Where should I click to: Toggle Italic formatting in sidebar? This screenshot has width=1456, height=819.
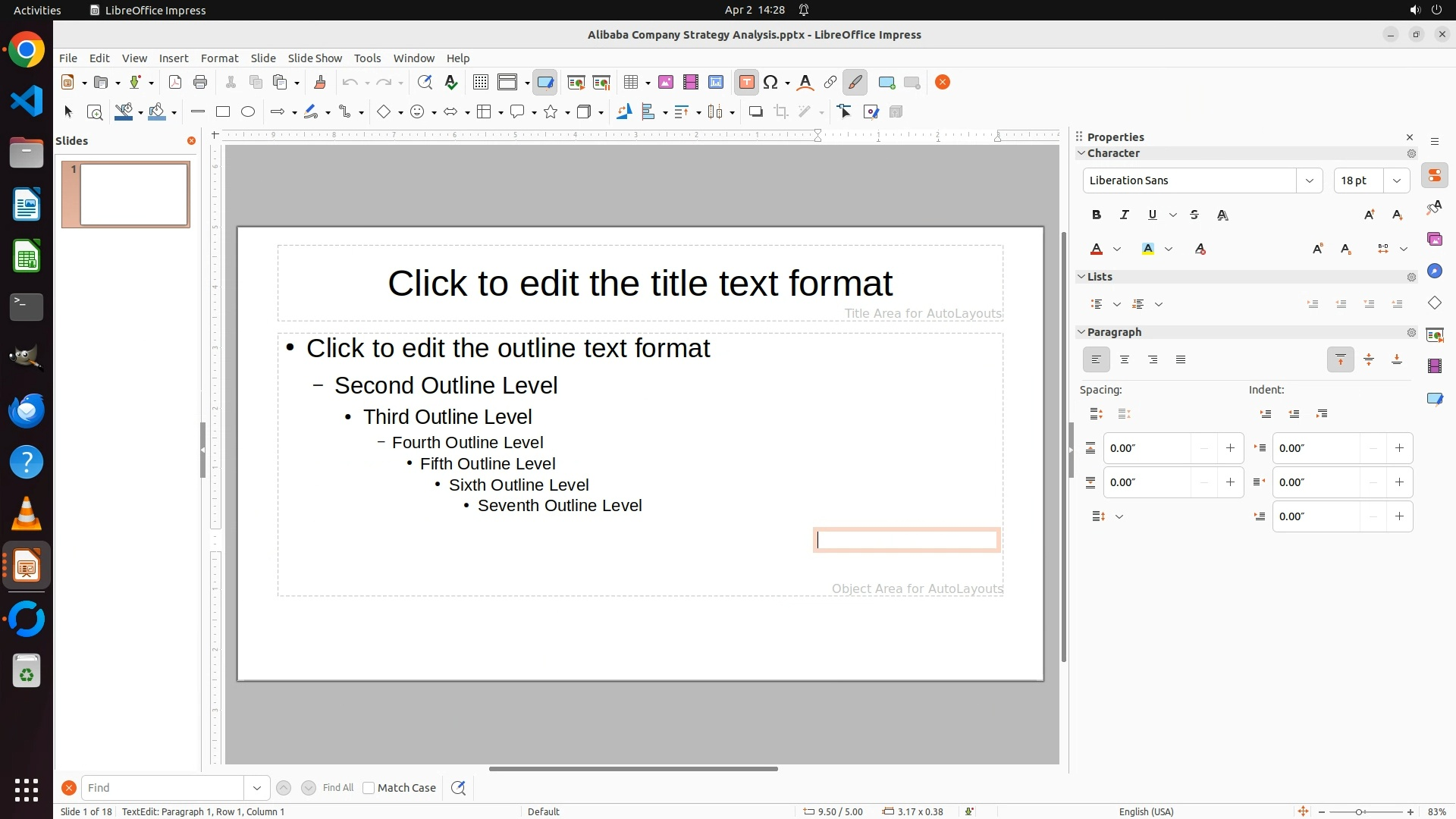(x=1124, y=215)
